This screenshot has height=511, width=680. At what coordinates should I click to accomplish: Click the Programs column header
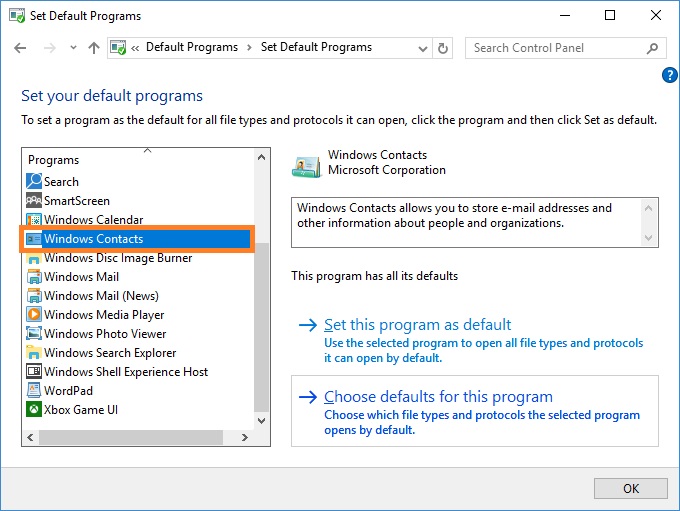coord(53,160)
